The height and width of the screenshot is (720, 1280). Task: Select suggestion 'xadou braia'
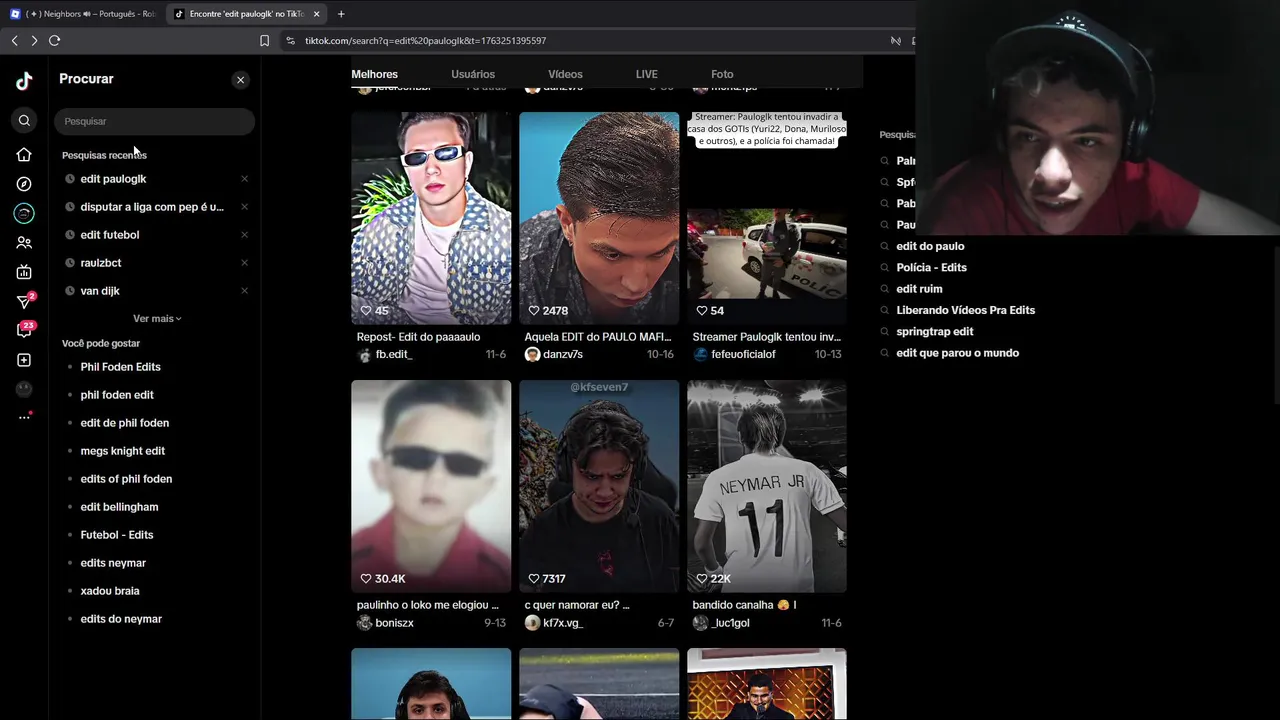coord(110,591)
